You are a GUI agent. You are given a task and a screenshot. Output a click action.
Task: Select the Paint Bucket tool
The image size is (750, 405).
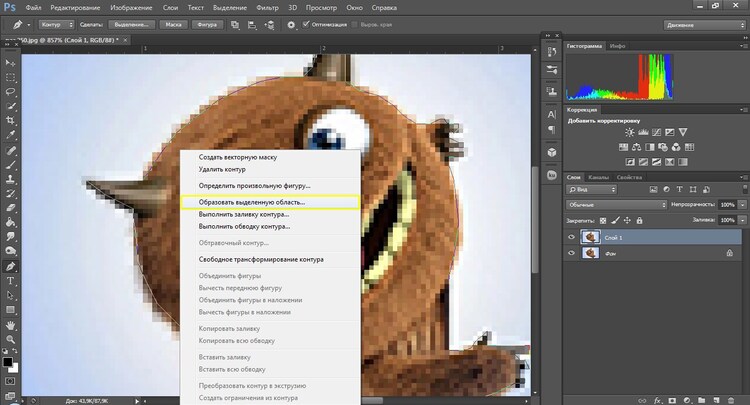[10, 222]
